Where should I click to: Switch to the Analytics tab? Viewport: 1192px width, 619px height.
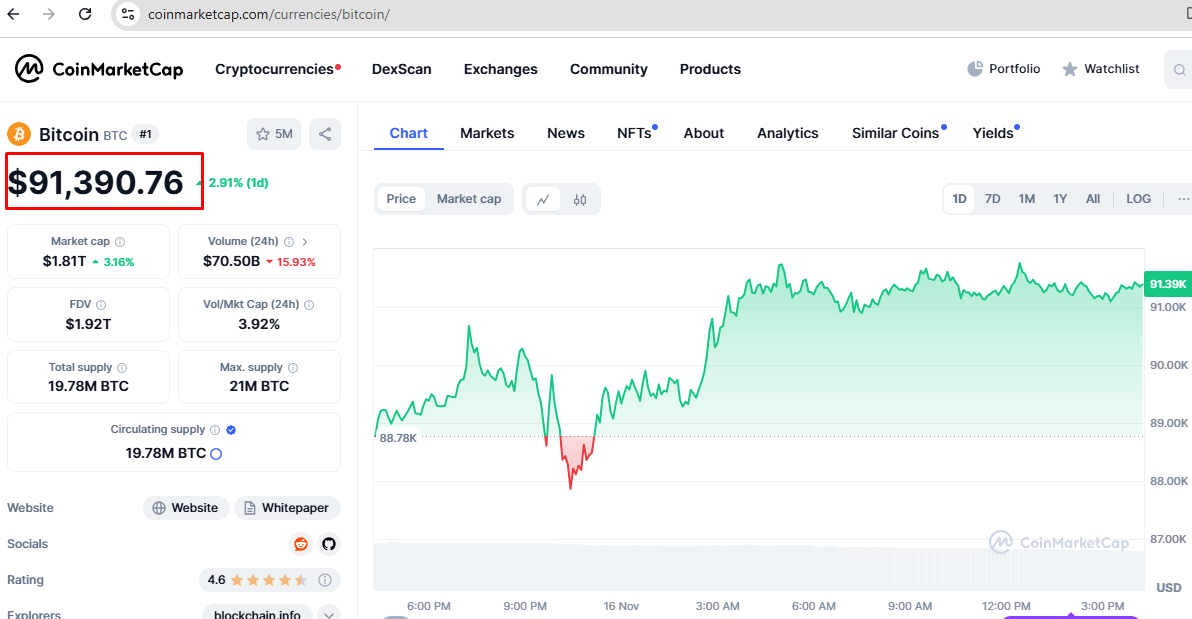788,133
